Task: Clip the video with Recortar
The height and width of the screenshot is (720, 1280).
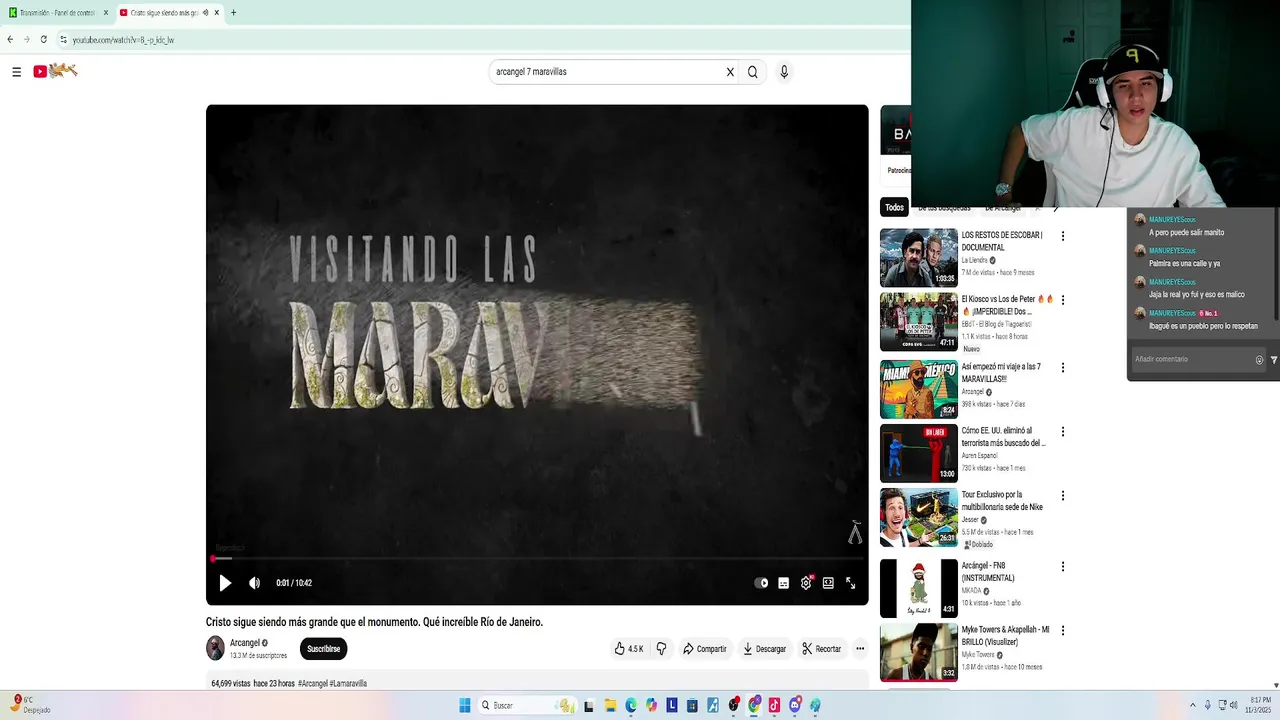Action: [822, 649]
